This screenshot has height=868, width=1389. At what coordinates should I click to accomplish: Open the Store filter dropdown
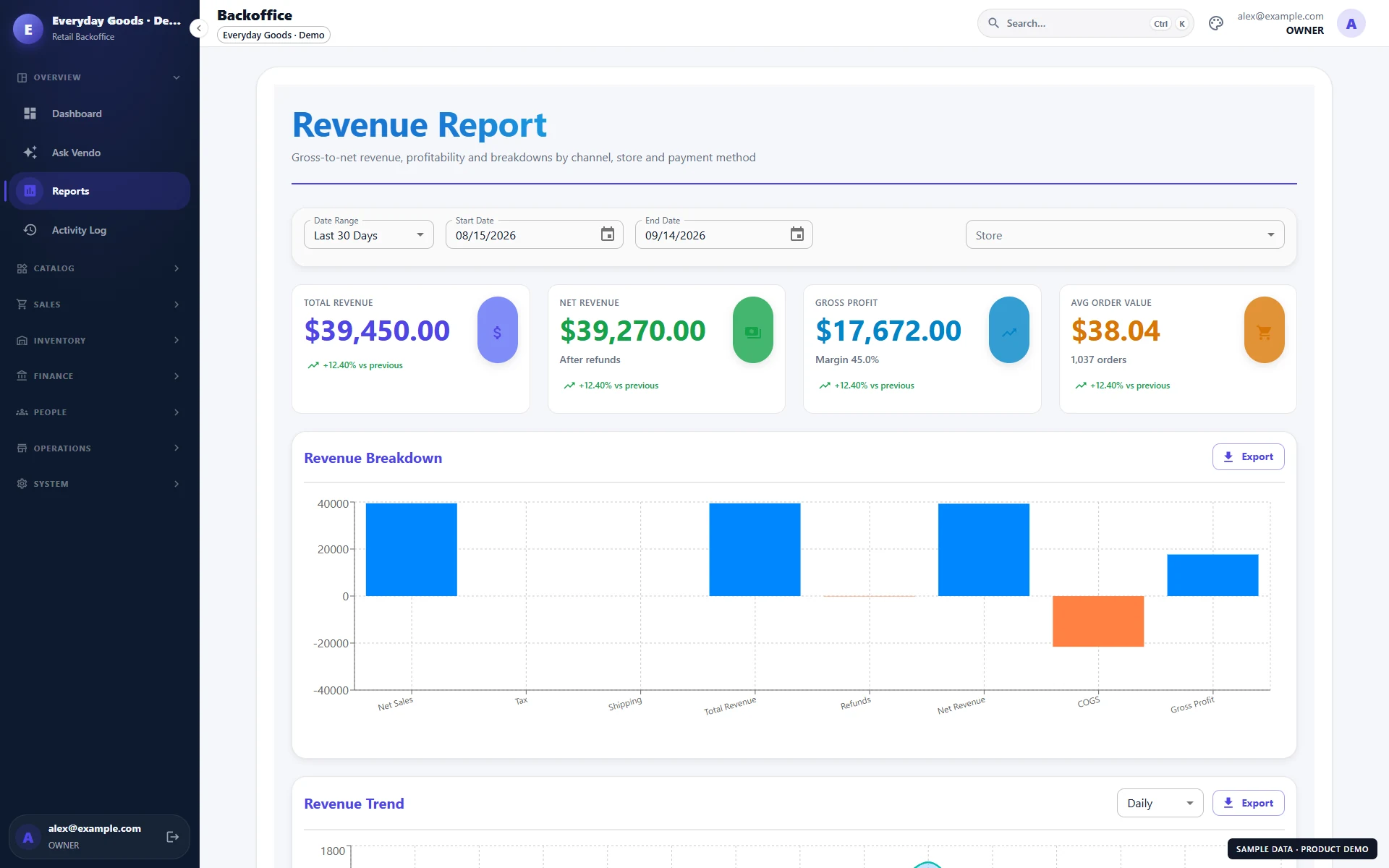point(1125,234)
